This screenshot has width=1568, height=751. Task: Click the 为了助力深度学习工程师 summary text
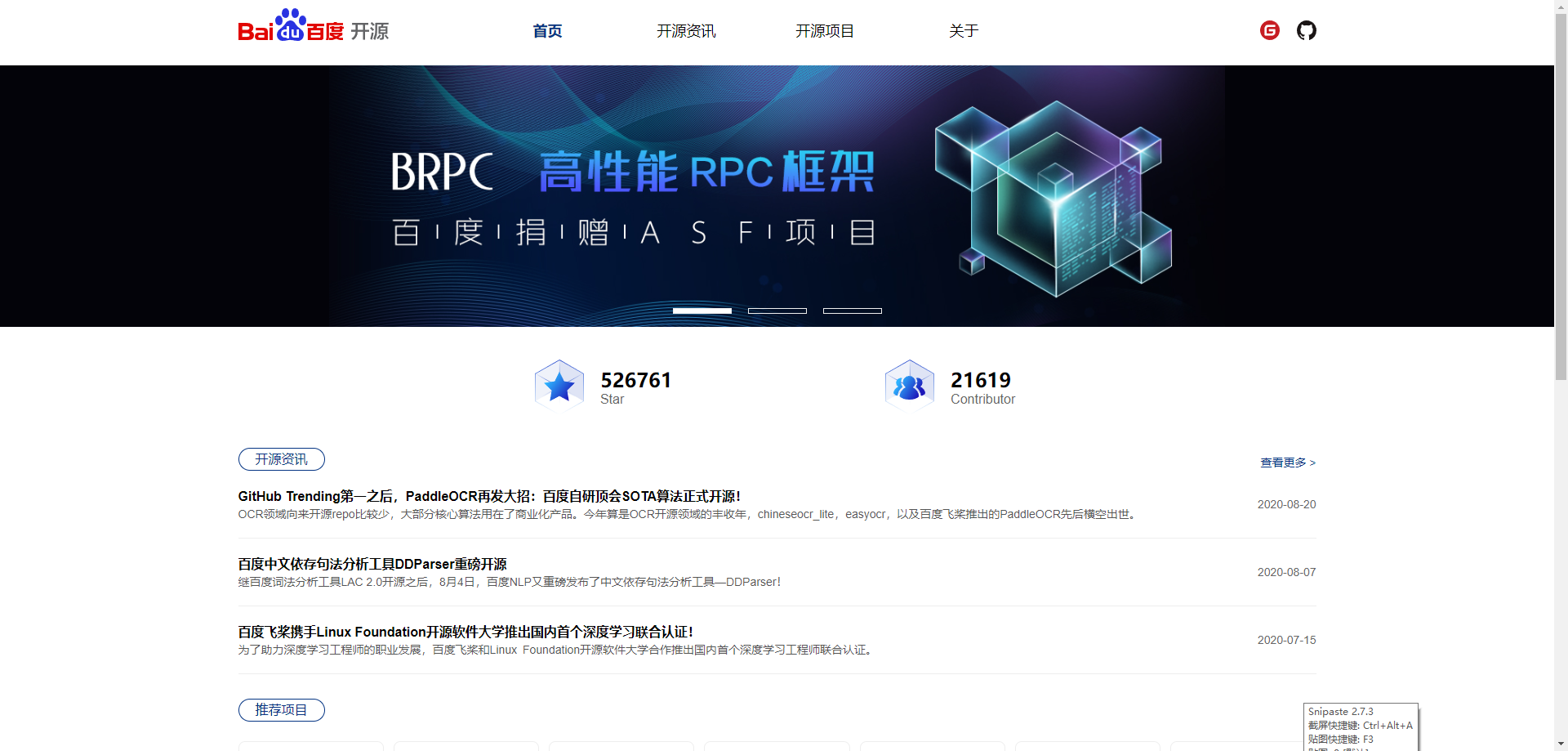click(557, 650)
